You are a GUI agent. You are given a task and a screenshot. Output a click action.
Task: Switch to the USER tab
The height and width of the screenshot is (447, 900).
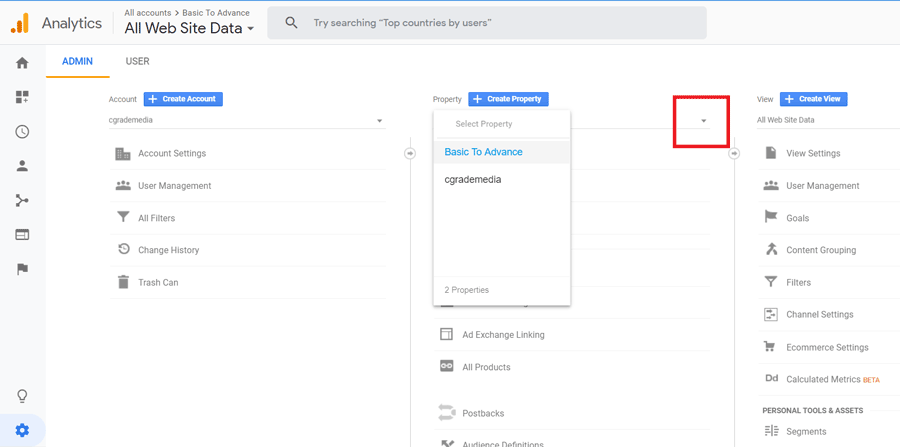coord(138,61)
